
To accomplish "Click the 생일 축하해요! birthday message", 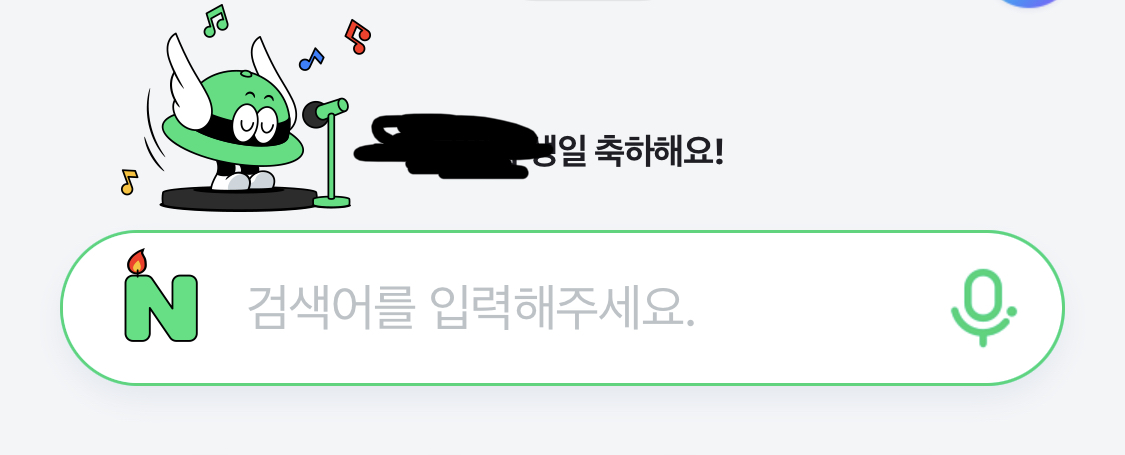I will 629,151.
